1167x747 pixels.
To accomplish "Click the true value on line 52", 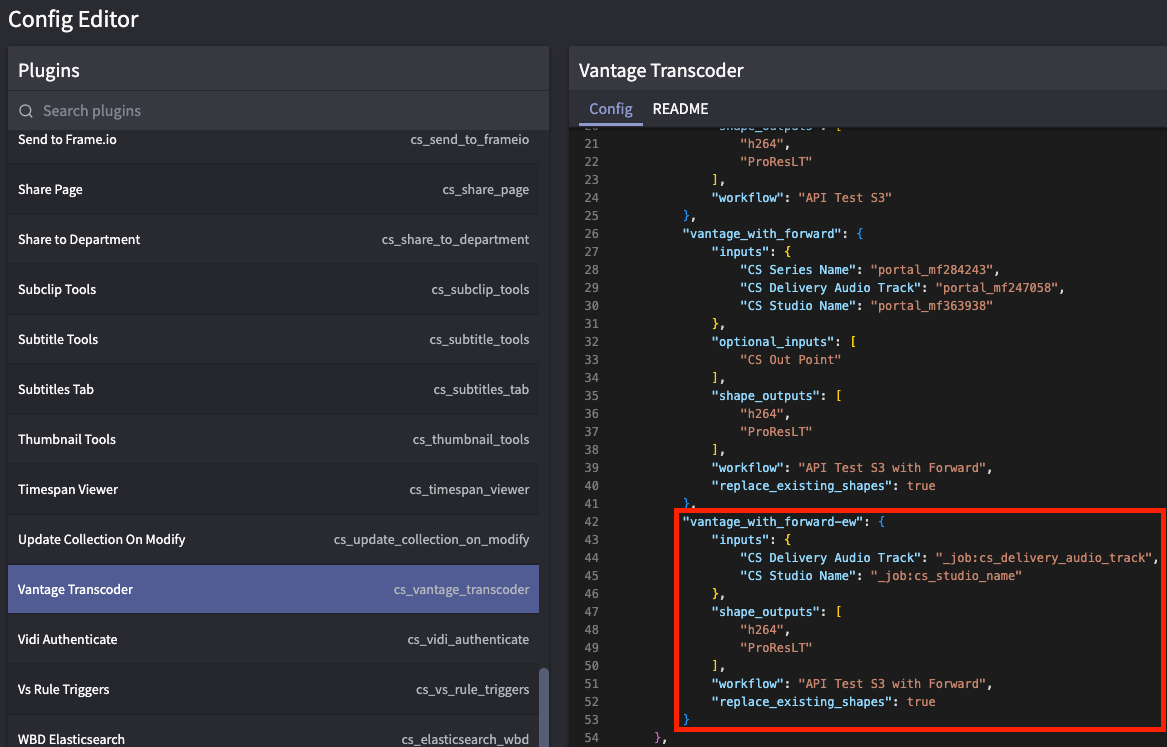I will pos(921,702).
